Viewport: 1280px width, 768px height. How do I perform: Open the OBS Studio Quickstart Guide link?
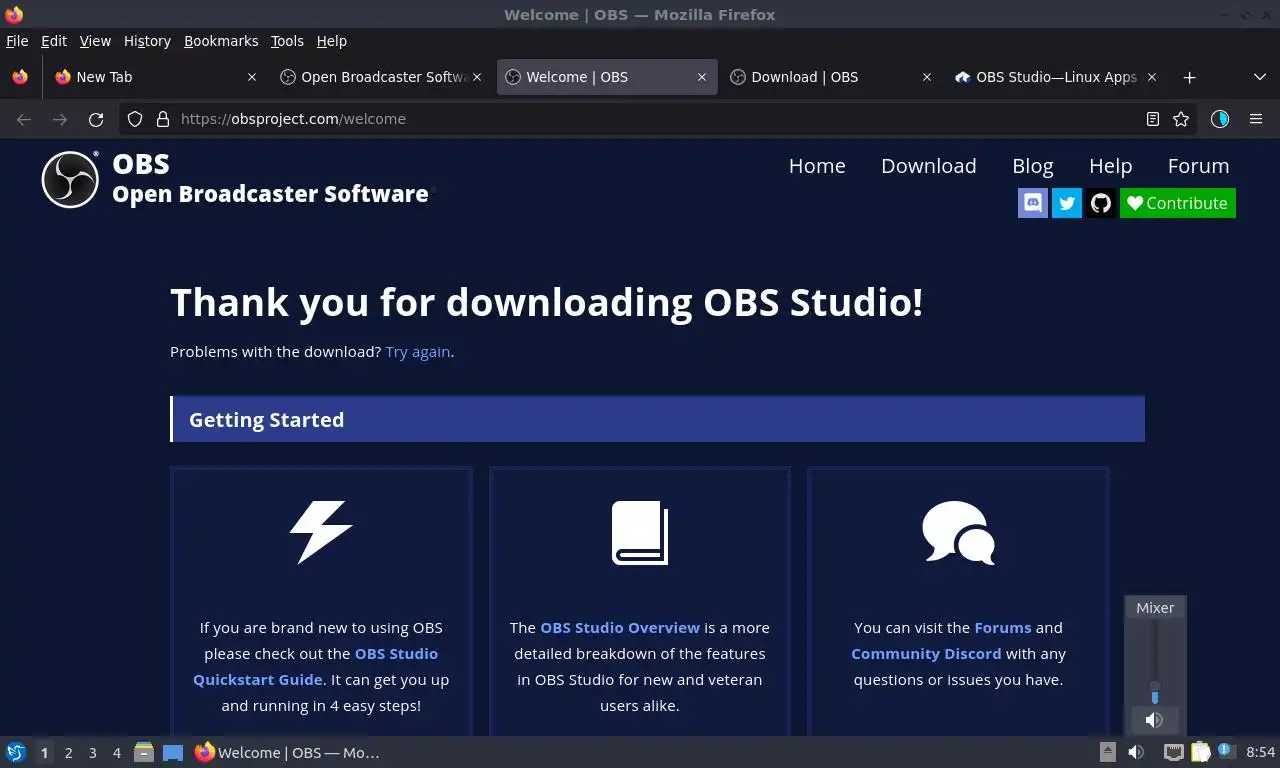pos(315,666)
